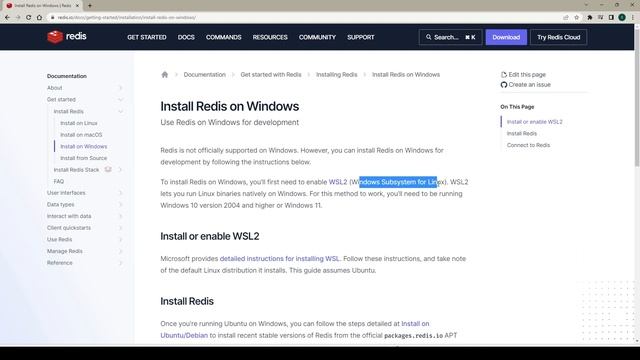The width and height of the screenshot is (640, 360).
Task: Click Edit this page link
Action: (x=523, y=75)
